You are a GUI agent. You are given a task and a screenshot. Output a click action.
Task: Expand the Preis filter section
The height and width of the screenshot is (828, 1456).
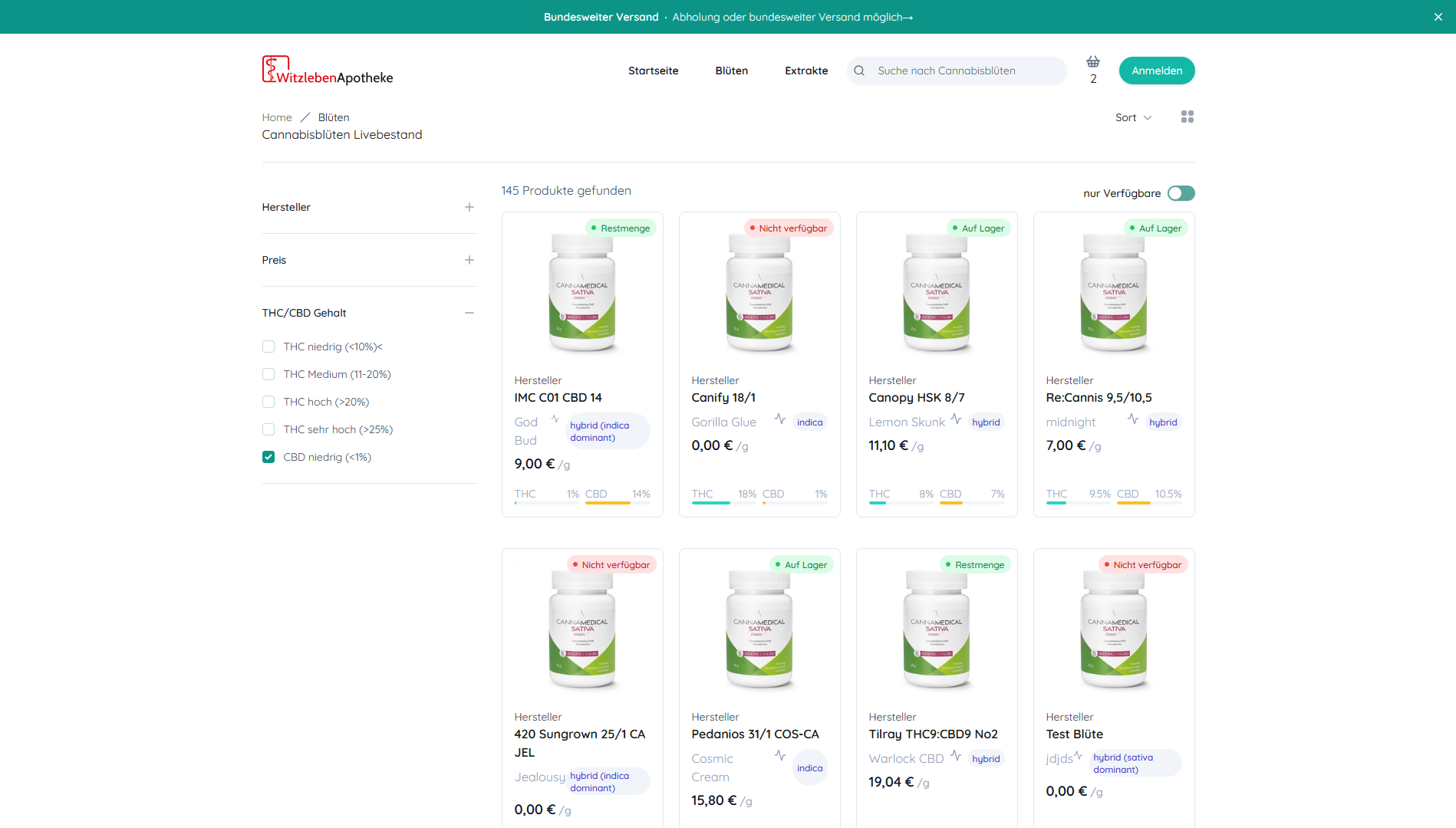369,260
